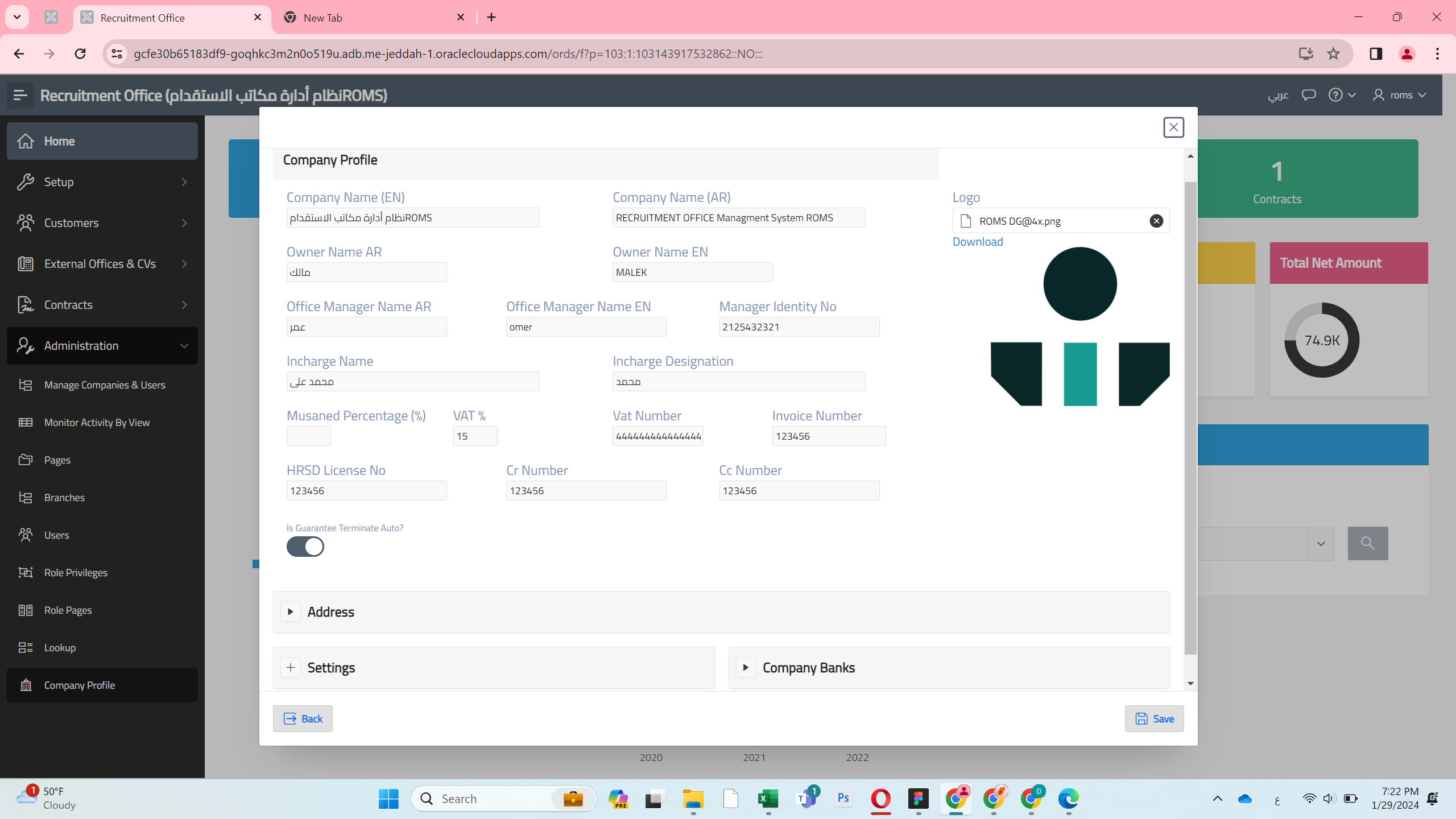
Task: Click the Users group icon
Action: tap(26, 535)
